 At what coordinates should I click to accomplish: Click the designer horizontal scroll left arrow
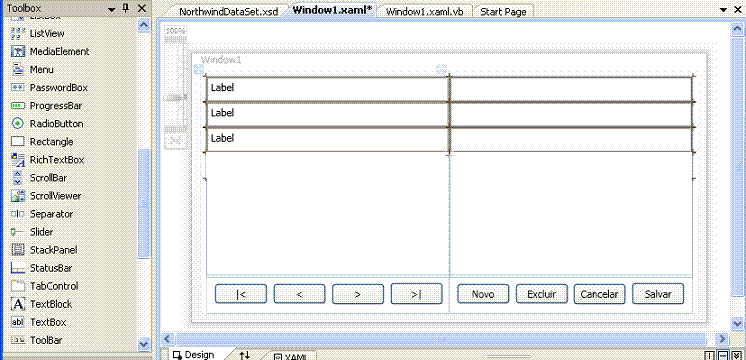tap(167, 339)
